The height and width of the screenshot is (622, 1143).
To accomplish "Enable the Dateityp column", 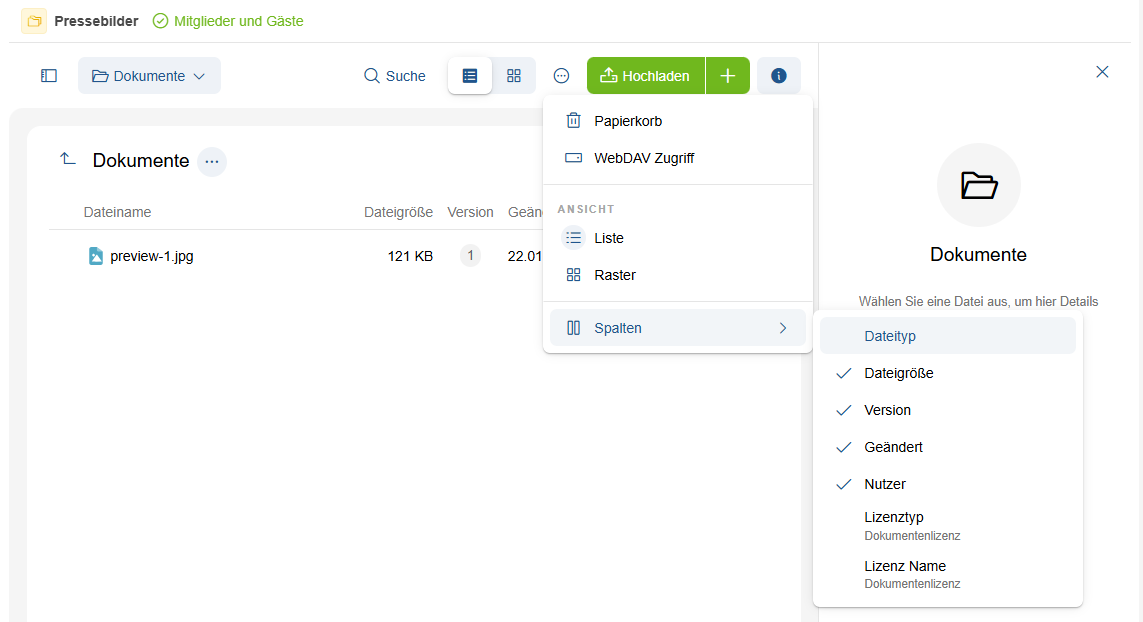I will coord(890,336).
